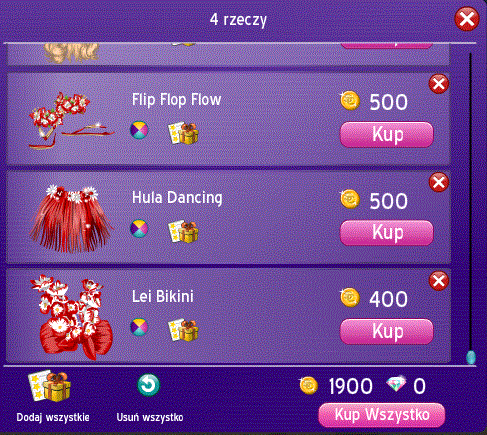This screenshot has width=487, height=435.
Task: Click the Usuń wszystko circular arrow icon
Action: 149,385
